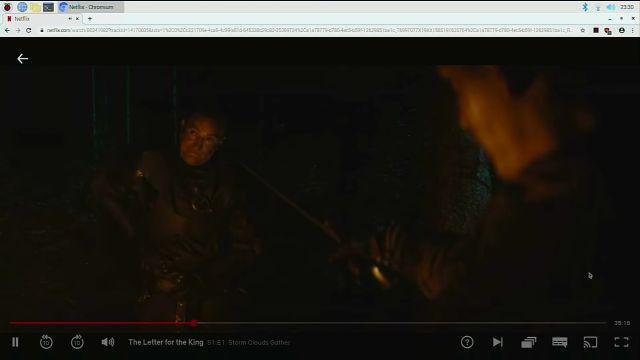Rewind the video ten seconds
Image resolution: width=640 pixels, height=360 pixels.
[x=46, y=342]
